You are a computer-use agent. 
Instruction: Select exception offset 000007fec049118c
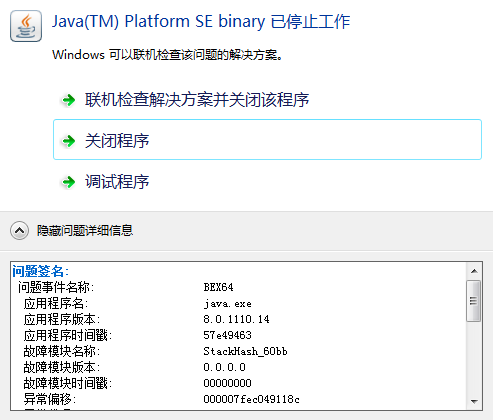point(251,399)
